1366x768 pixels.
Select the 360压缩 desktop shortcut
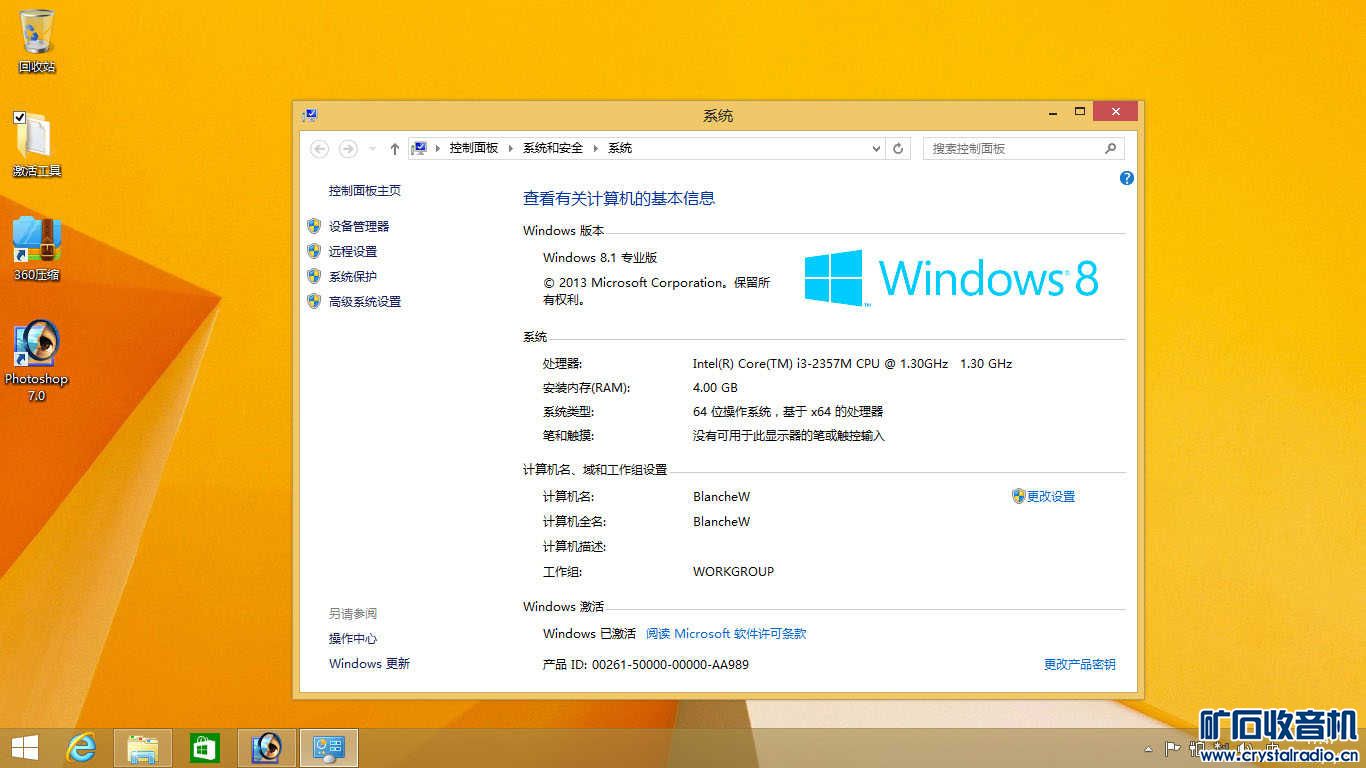[x=37, y=248]
